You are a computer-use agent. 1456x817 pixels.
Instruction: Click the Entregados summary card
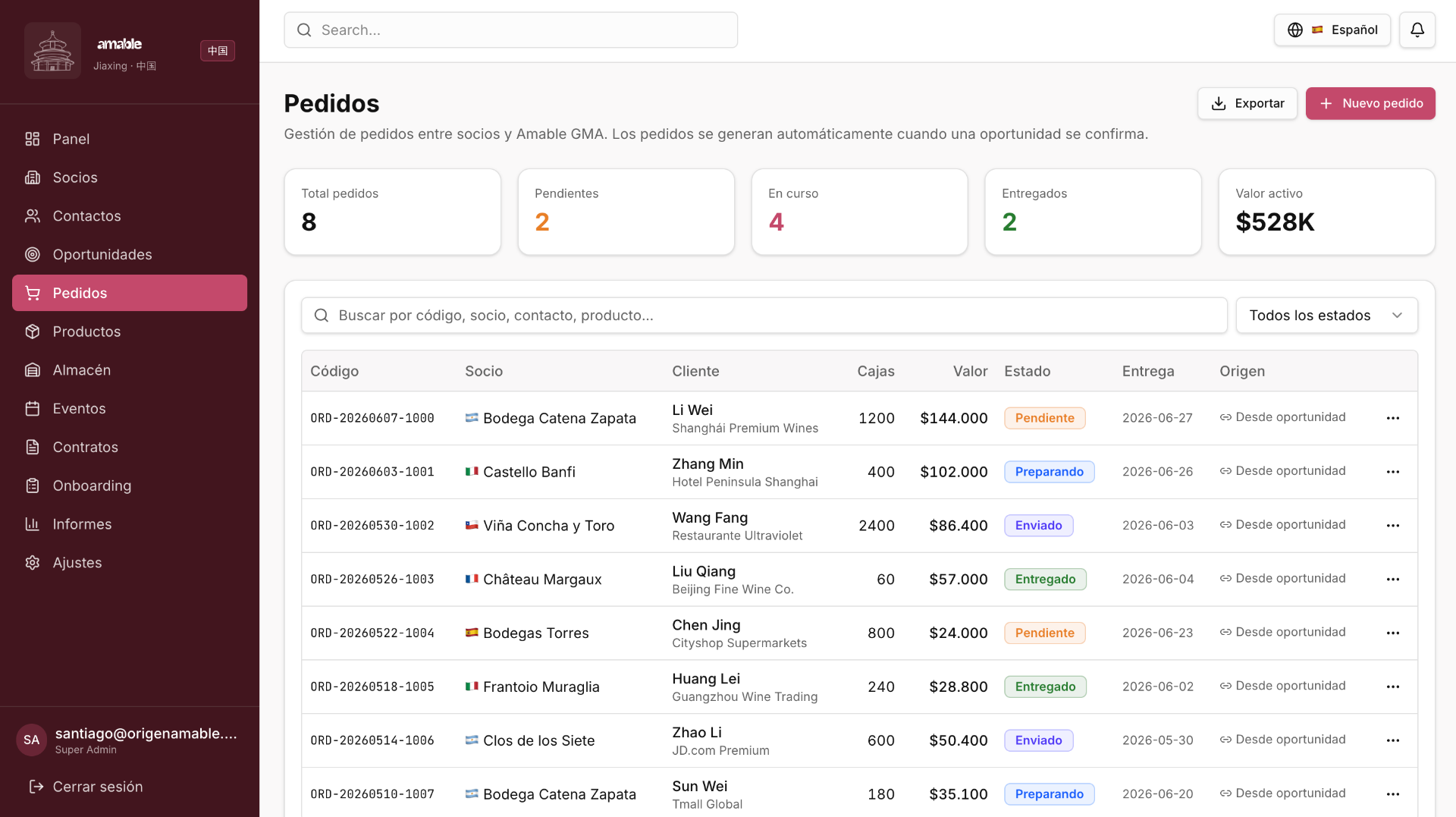click(x=1093, y=212)
